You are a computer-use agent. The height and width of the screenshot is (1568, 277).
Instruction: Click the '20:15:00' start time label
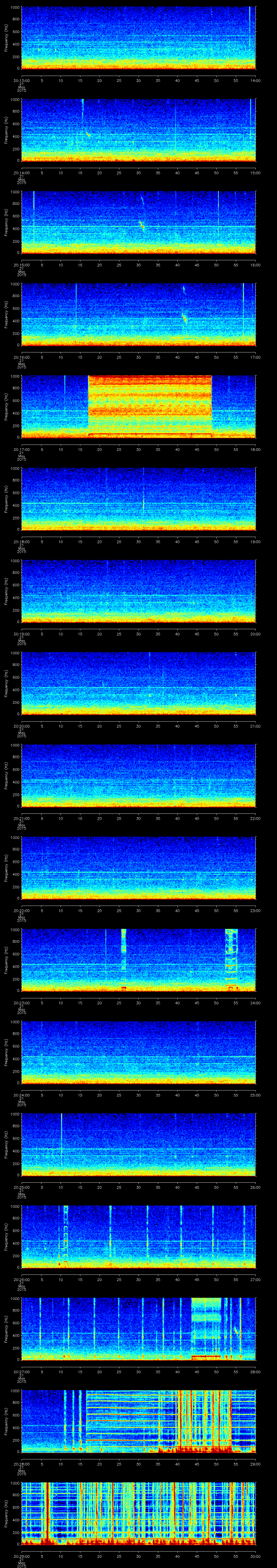point(21,265)
